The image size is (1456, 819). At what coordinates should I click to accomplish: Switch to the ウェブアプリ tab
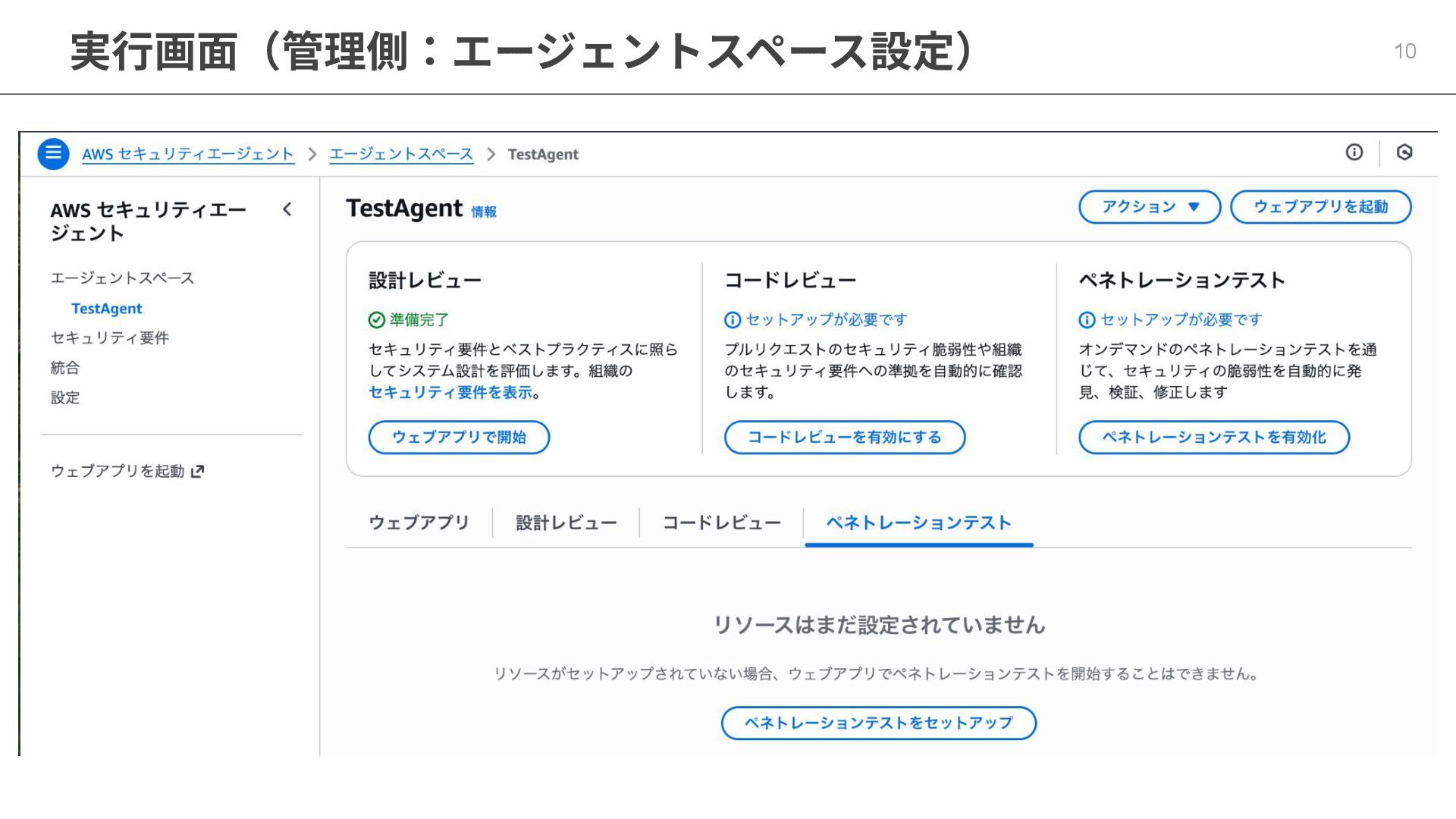pyautogui.click(x=419, y=522)
